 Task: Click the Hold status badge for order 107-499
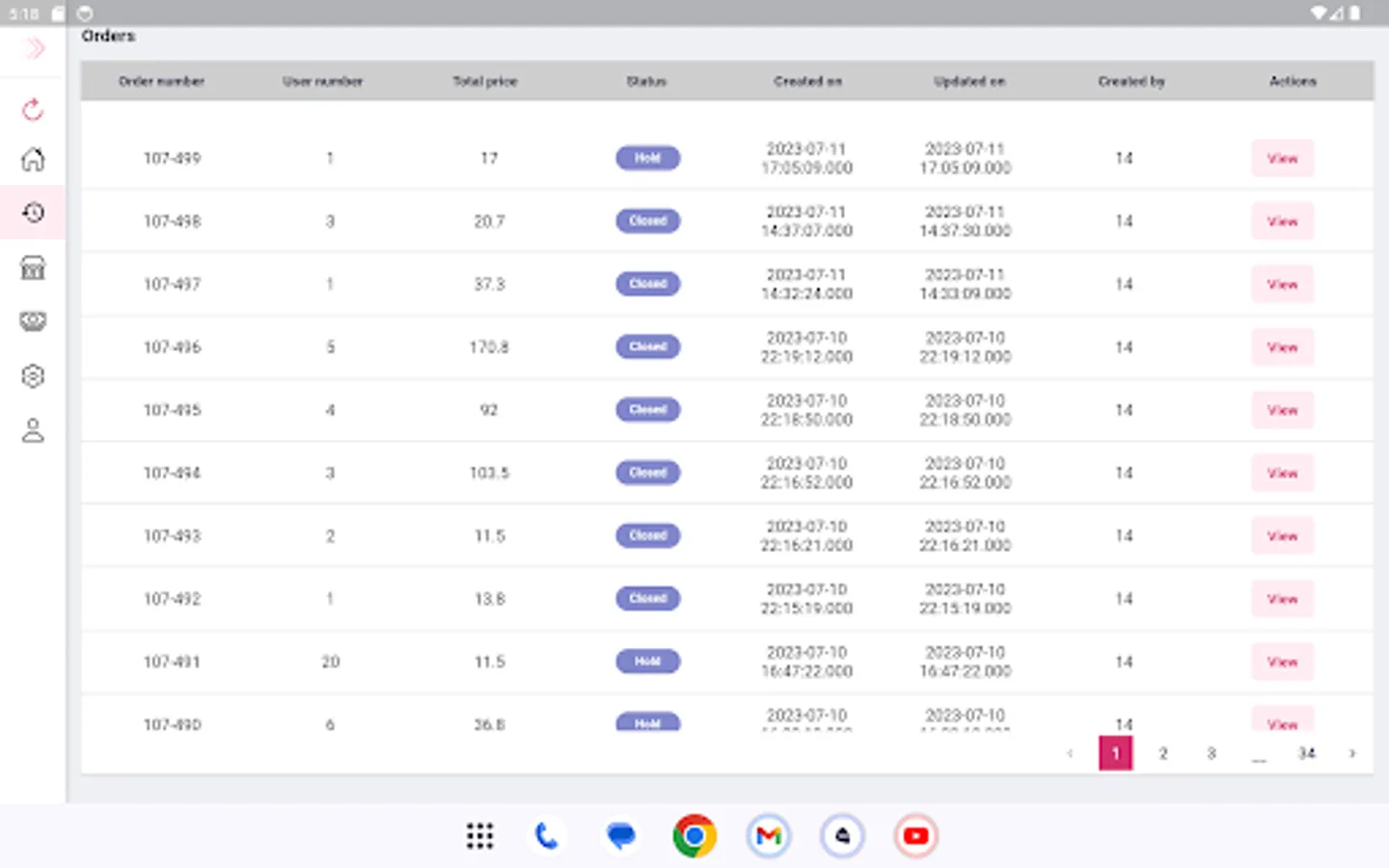point(648,158)
